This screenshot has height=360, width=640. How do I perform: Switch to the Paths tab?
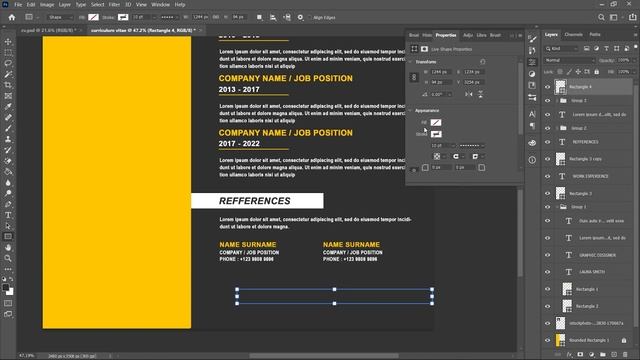[x=595, y=35]
